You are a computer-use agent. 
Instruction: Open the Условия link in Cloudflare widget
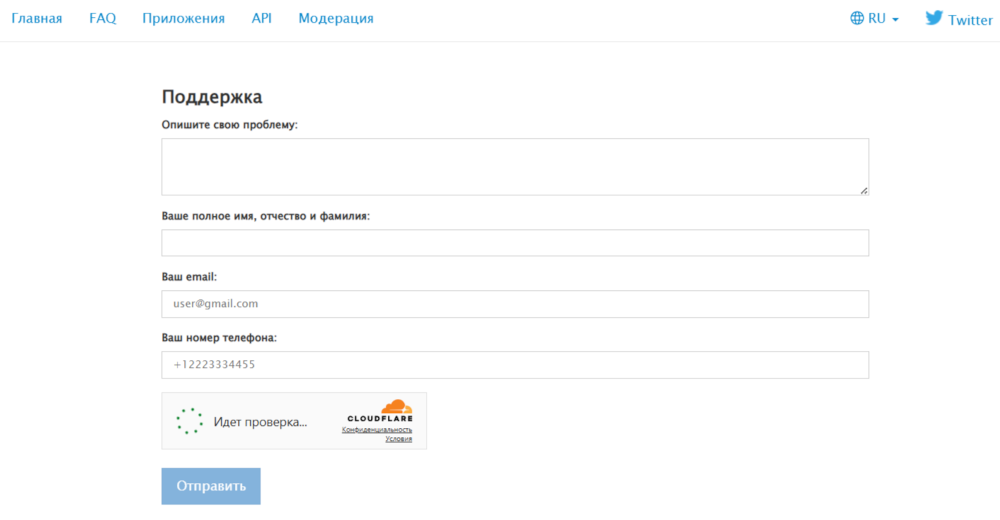[399, 439]
